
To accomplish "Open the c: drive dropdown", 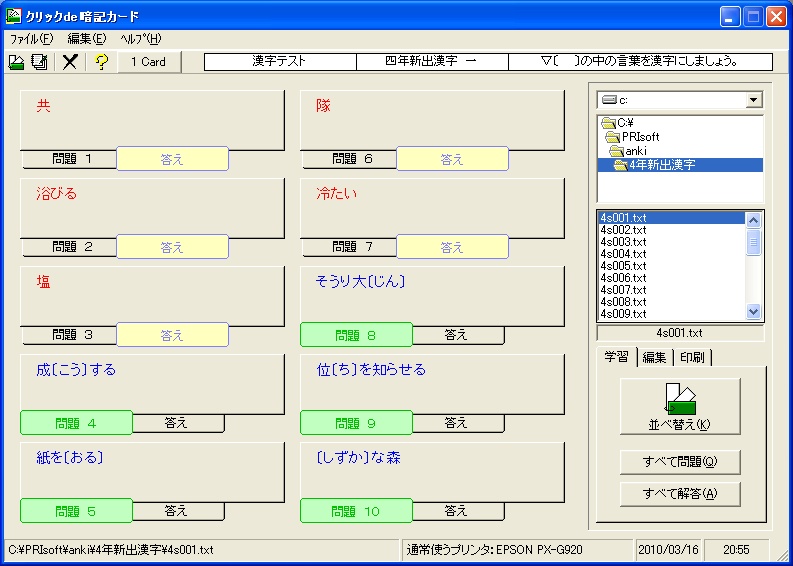I will (753, 100).
